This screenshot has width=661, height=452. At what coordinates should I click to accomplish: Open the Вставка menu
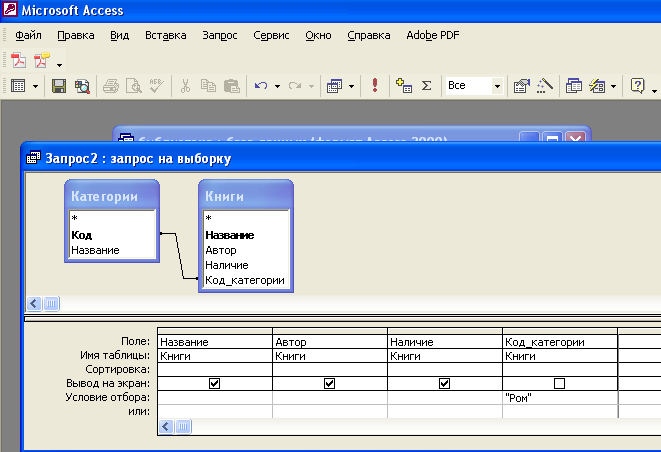tap(166, 35)
